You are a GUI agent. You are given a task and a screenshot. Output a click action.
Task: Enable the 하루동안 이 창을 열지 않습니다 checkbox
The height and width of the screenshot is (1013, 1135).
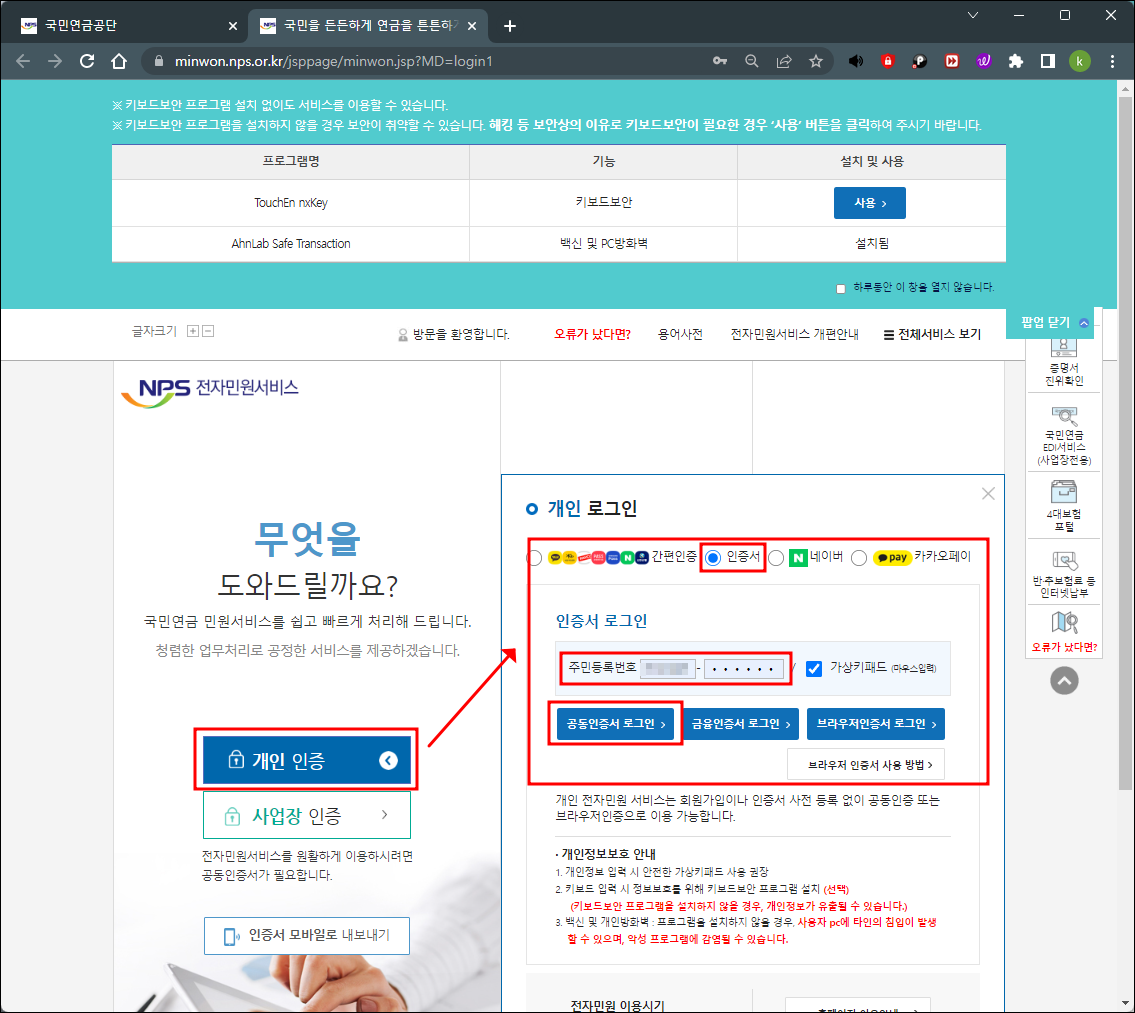(x=841, y=287)
